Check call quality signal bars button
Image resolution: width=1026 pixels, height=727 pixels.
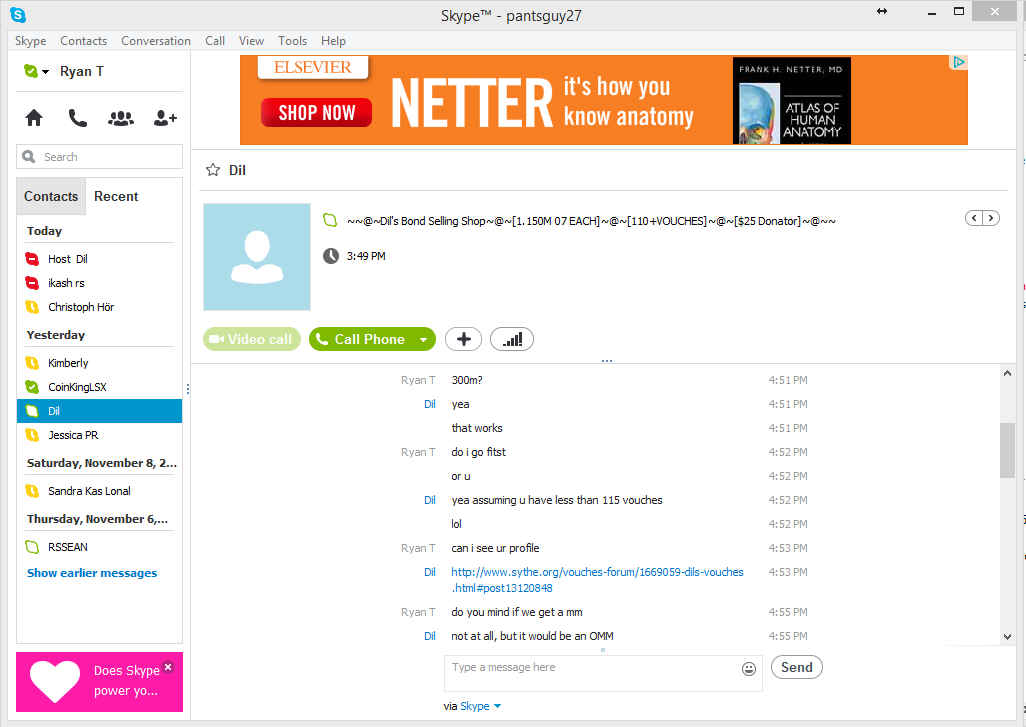pyautogui.click(x=512, y=339)
